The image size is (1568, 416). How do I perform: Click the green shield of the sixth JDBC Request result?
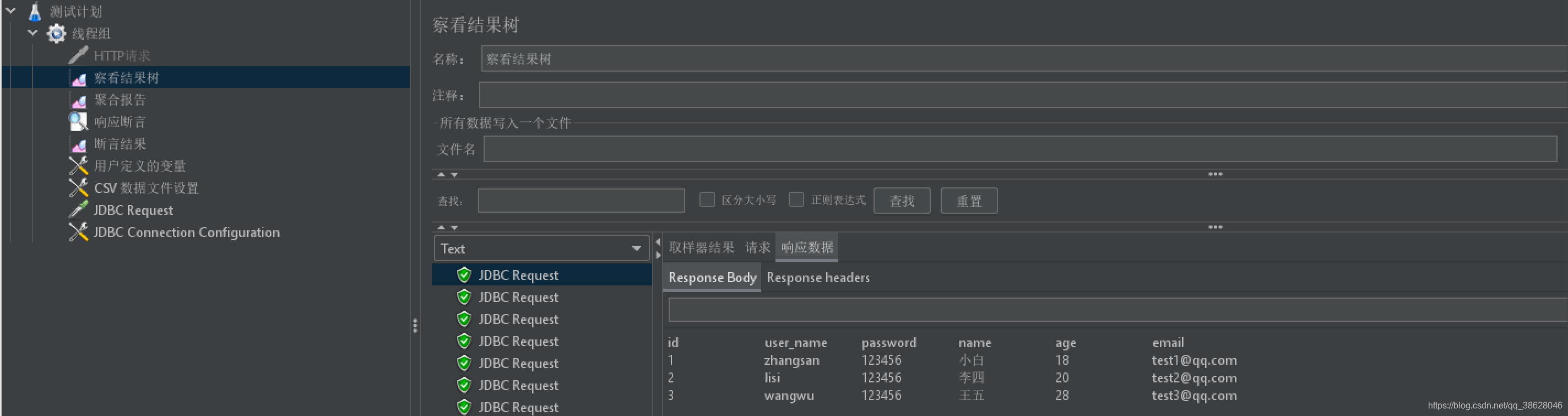[464, 385]
